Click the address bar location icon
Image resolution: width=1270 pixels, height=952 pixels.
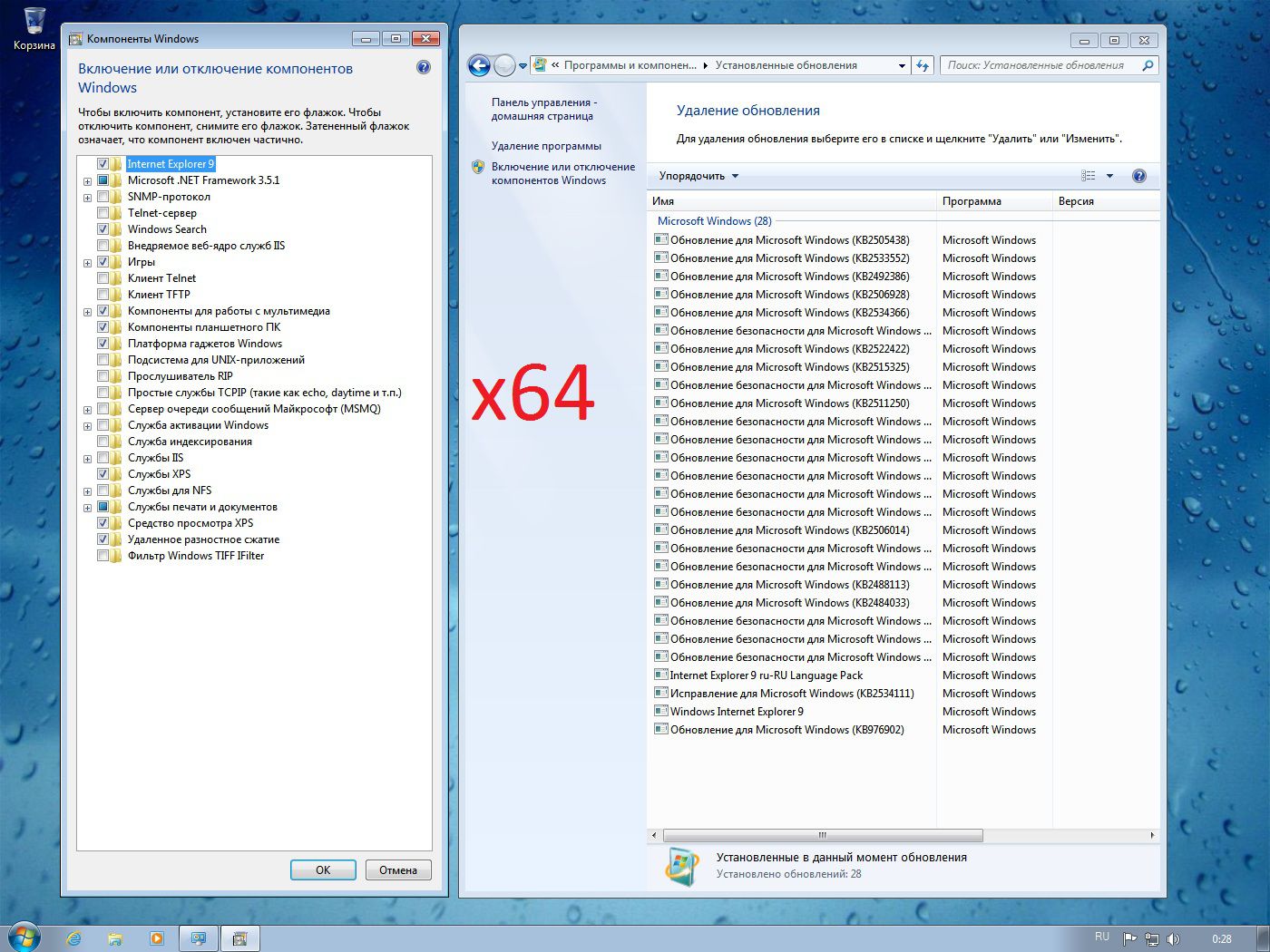tap(541, 65)
